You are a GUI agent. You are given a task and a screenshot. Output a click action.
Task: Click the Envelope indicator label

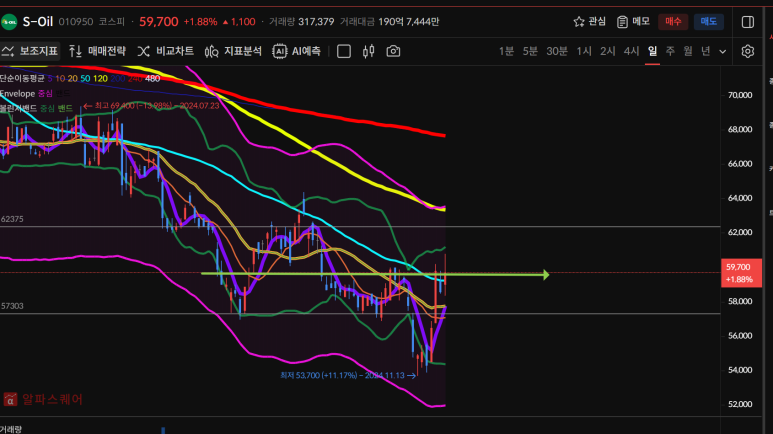click(17, 94)
